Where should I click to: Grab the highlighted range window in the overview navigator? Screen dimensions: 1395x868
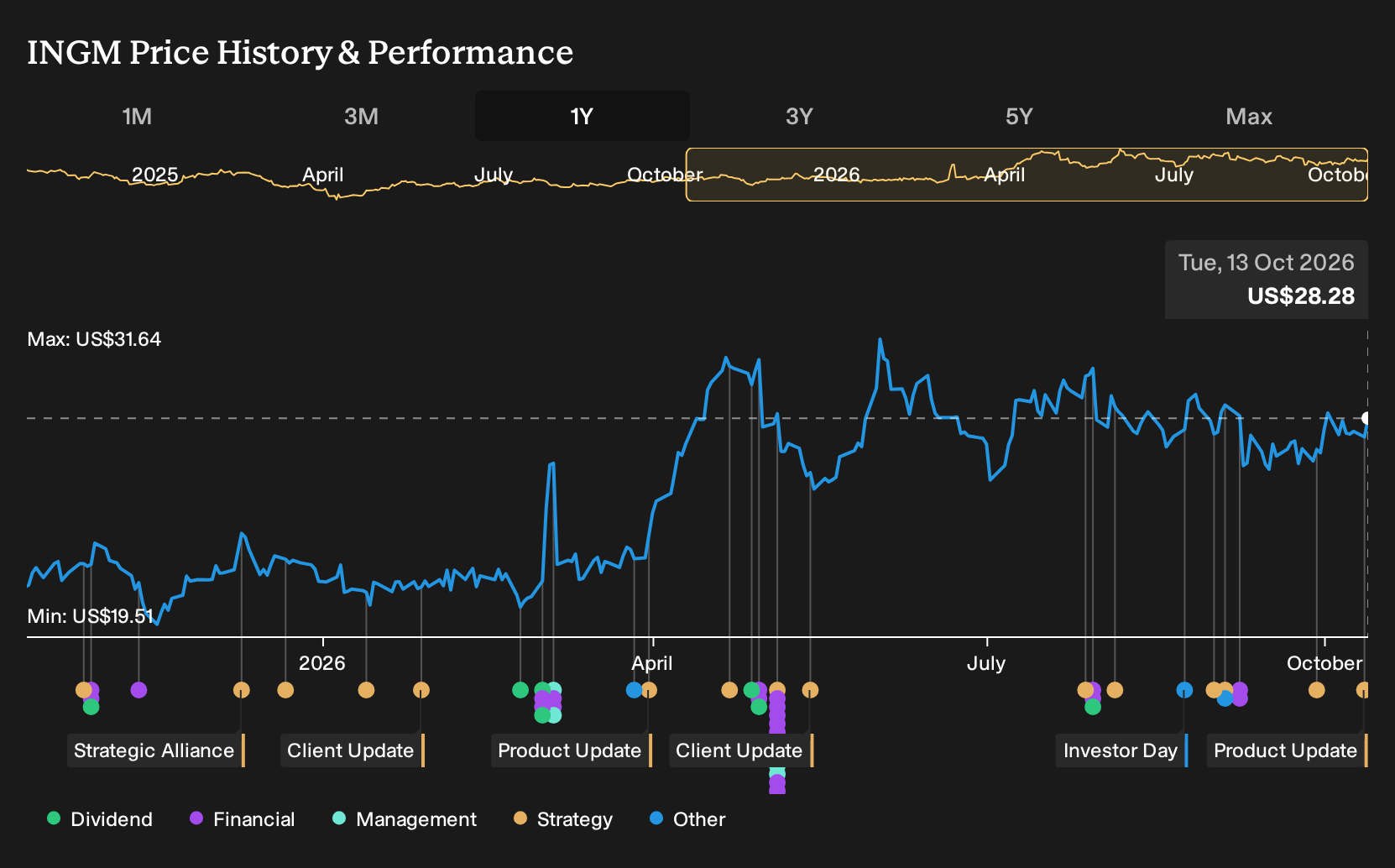1027,175
